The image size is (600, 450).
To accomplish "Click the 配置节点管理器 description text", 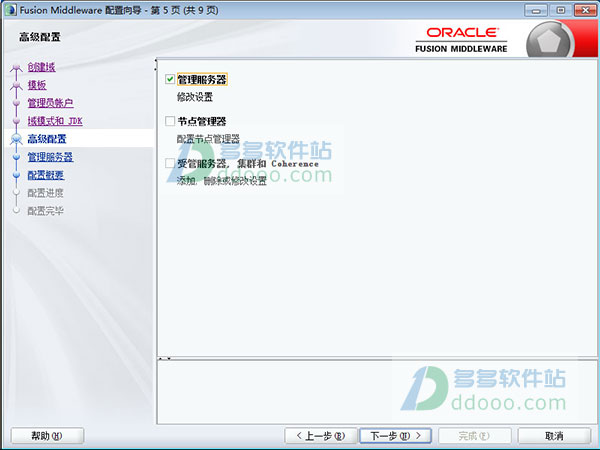I will pyautogui.click(x=208, y=139).
